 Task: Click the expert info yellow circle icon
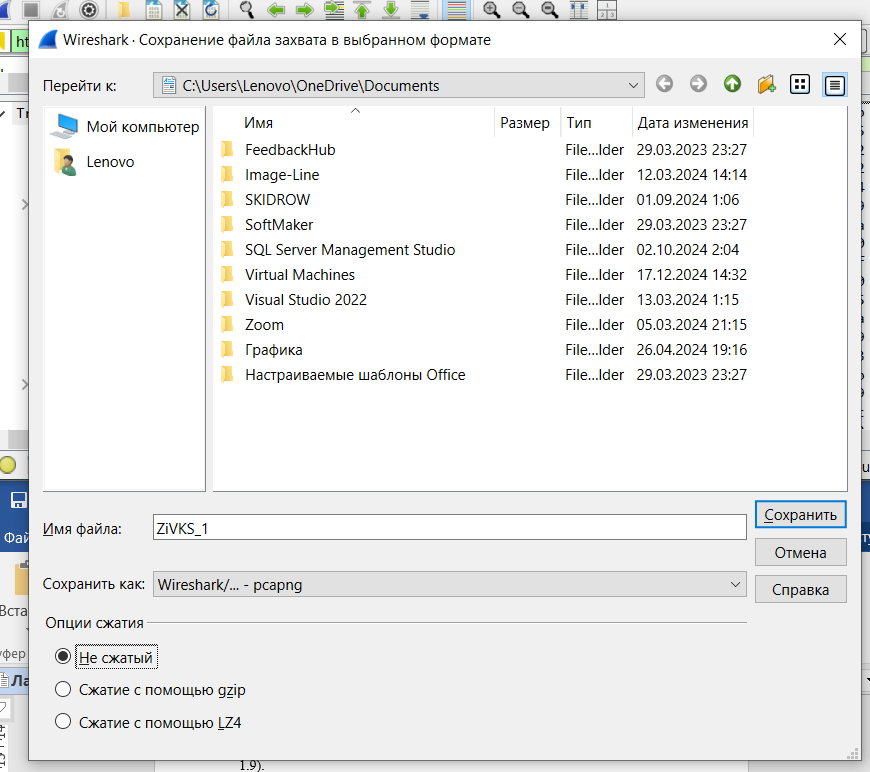point(7,465)
